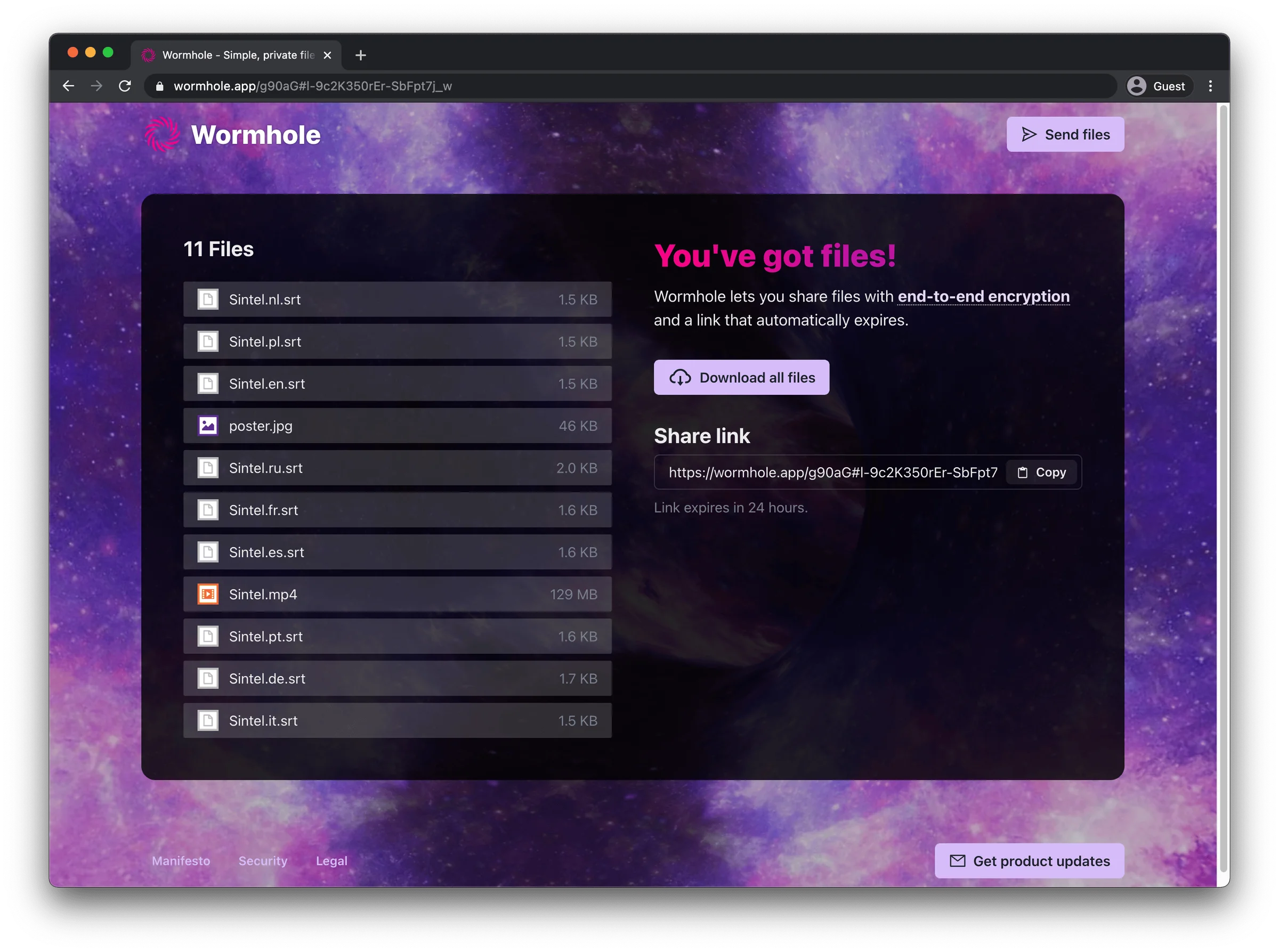
Task: Click the Wormhole swirl logo icon
Action: 162,134
